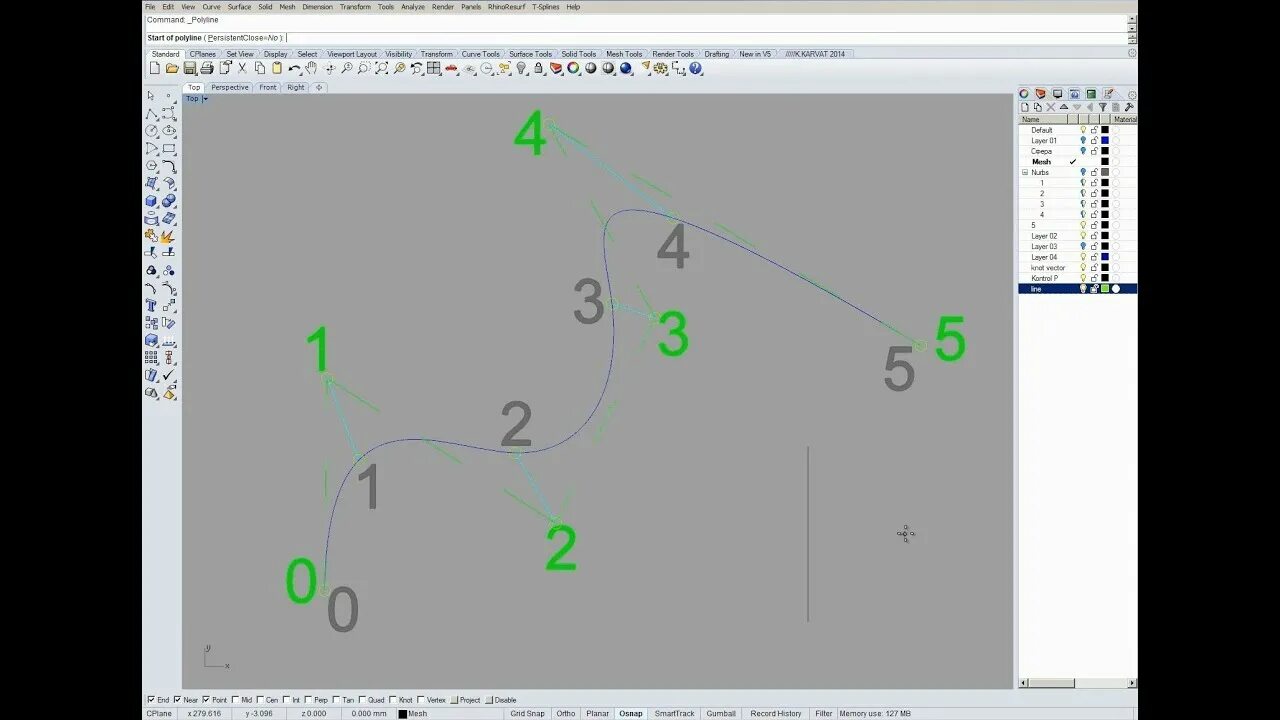Collapse the Nurbs layer group
The width and height of the screenshot is (1280, 720).
click(1025, 172)
